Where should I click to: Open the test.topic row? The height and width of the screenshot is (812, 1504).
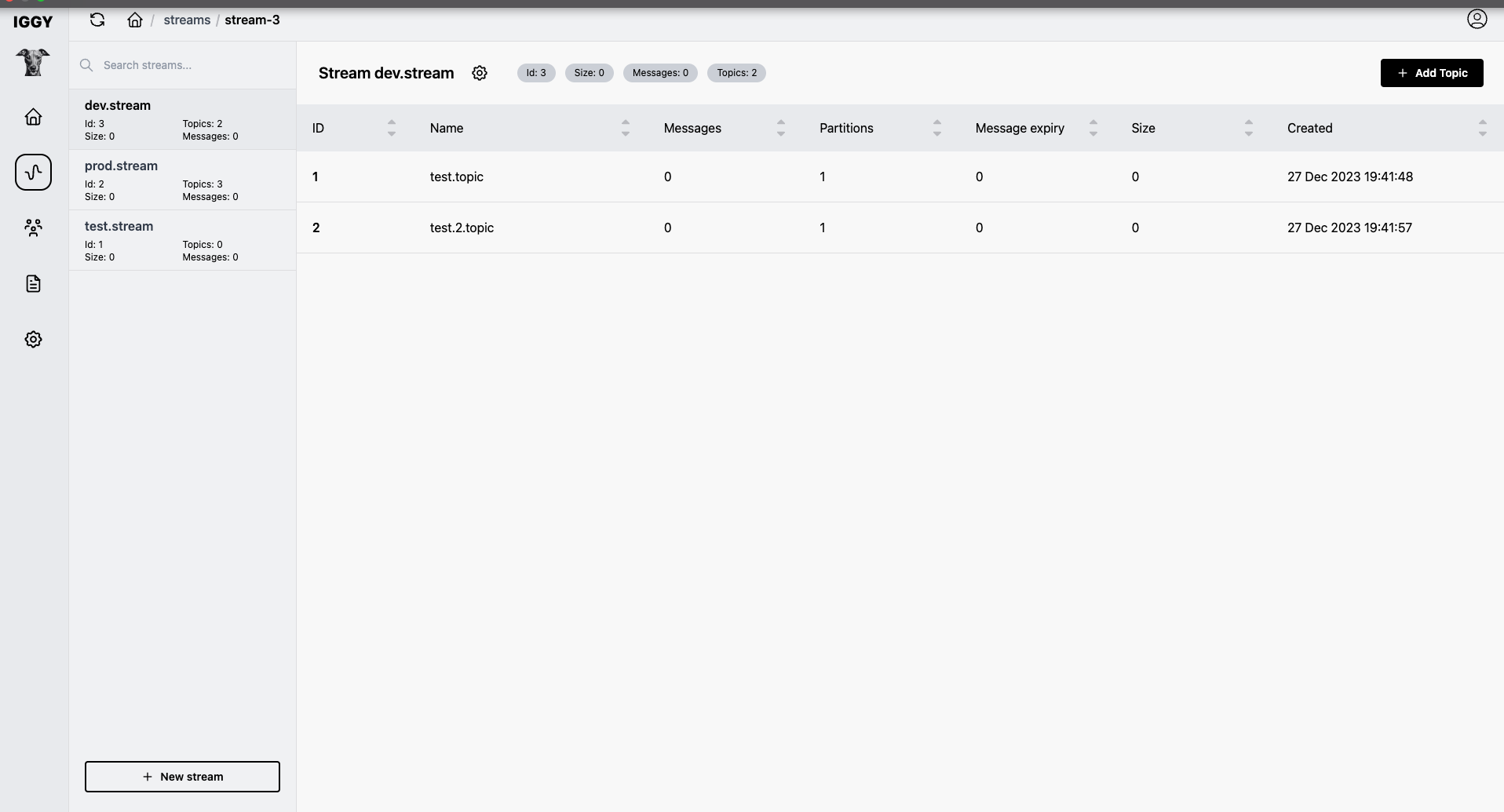point(900,177)
